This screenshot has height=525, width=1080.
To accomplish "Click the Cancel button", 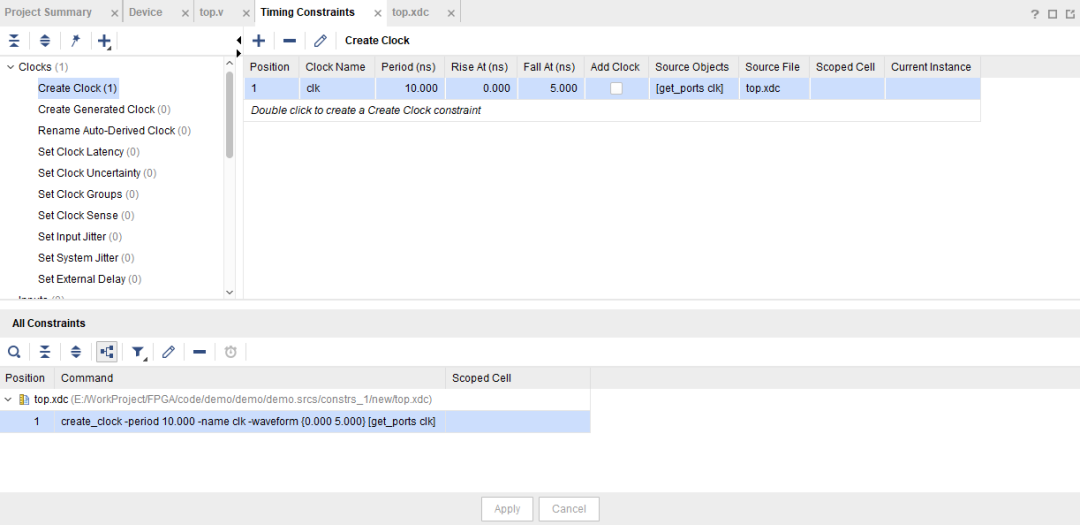I will click(569, 509).
